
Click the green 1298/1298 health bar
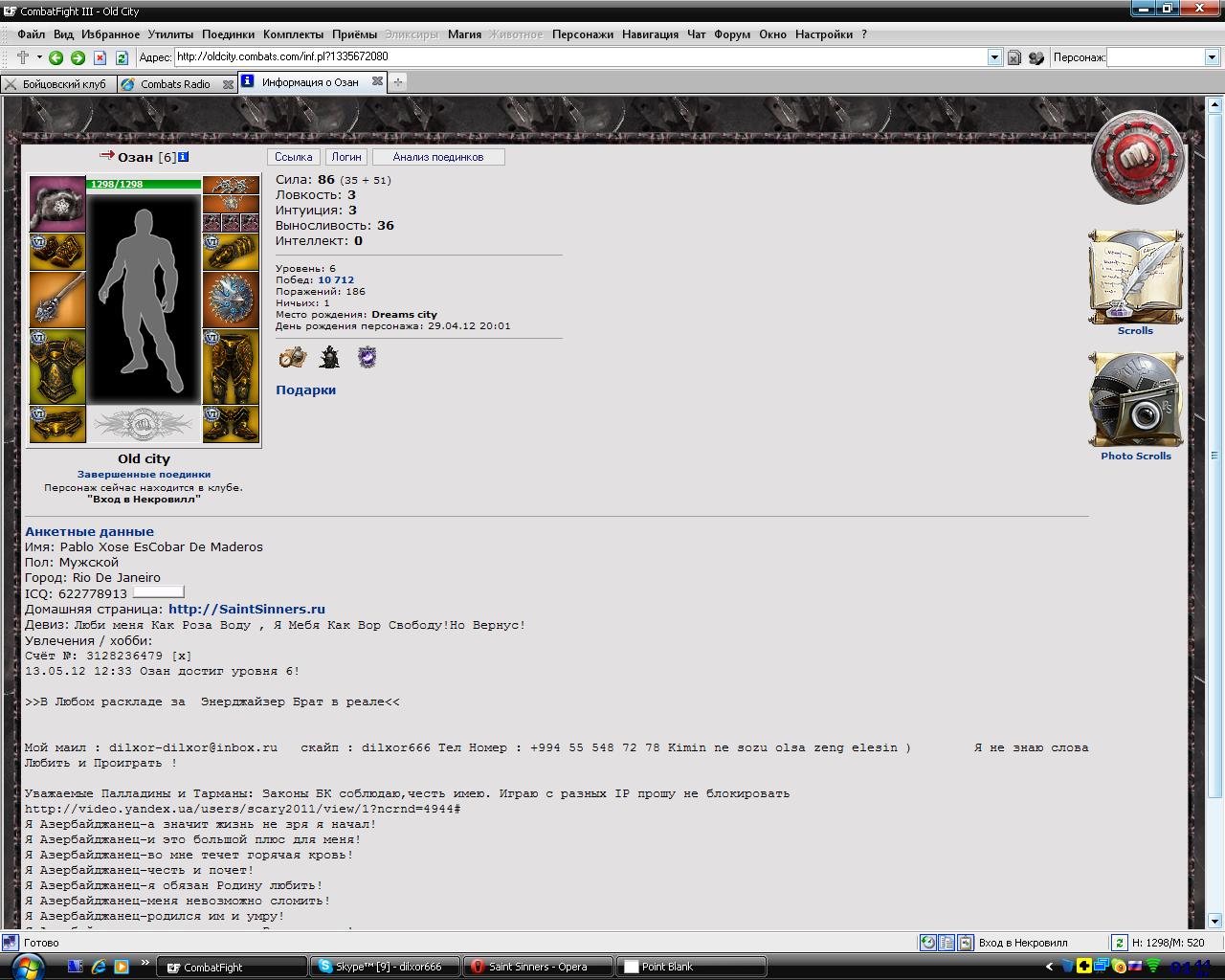pyautogui.click(x=145, y=184)
